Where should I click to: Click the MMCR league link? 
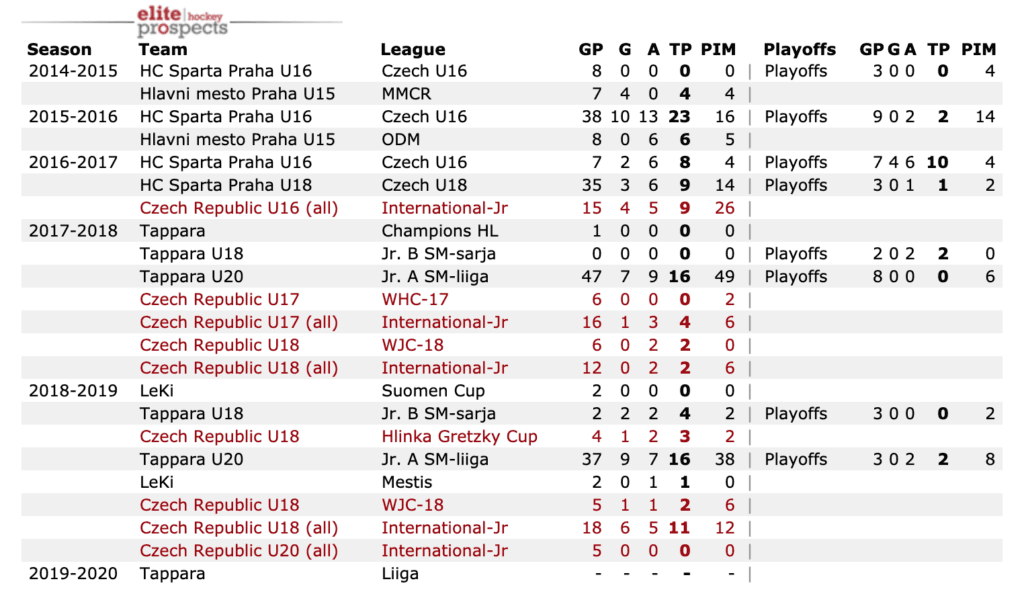pos(406,94)
